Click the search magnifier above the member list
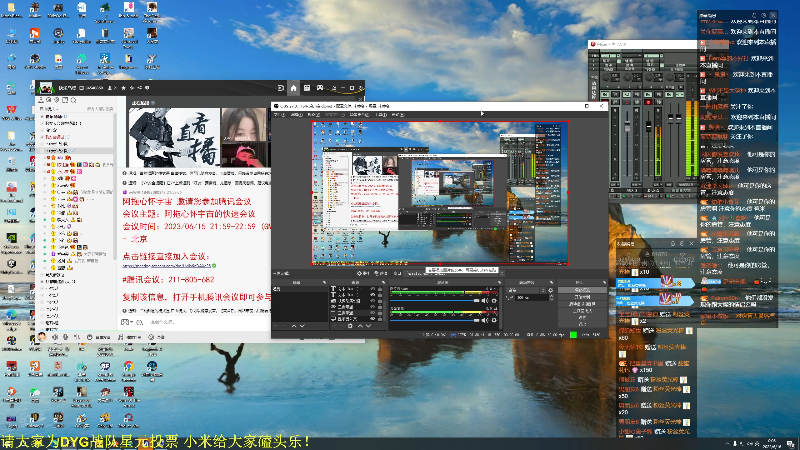800x450 pixels. tap(73, 100)
